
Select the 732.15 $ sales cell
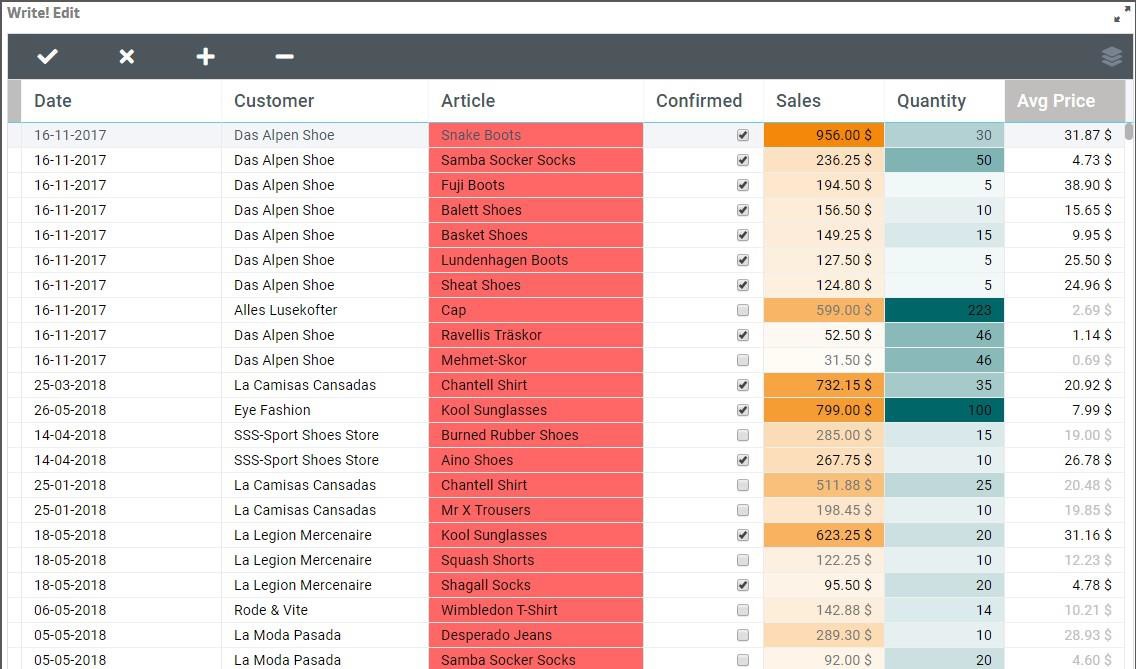click(824, 385)
